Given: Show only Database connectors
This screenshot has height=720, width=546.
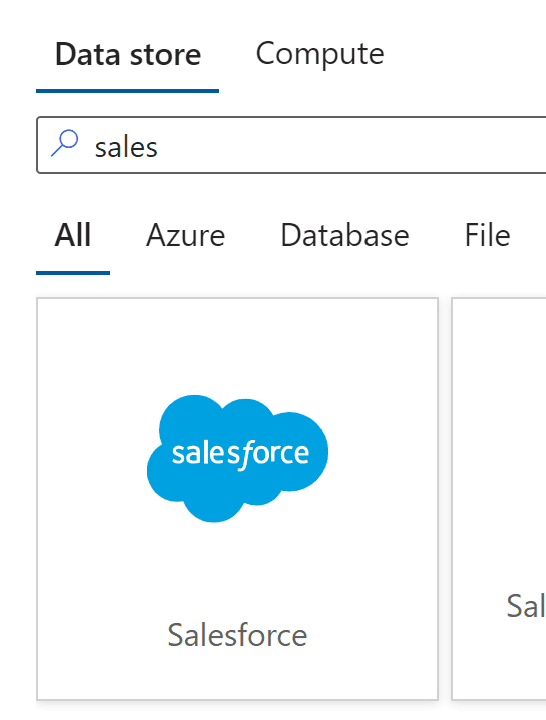Looking at the screenshot, I should point(345,235).
